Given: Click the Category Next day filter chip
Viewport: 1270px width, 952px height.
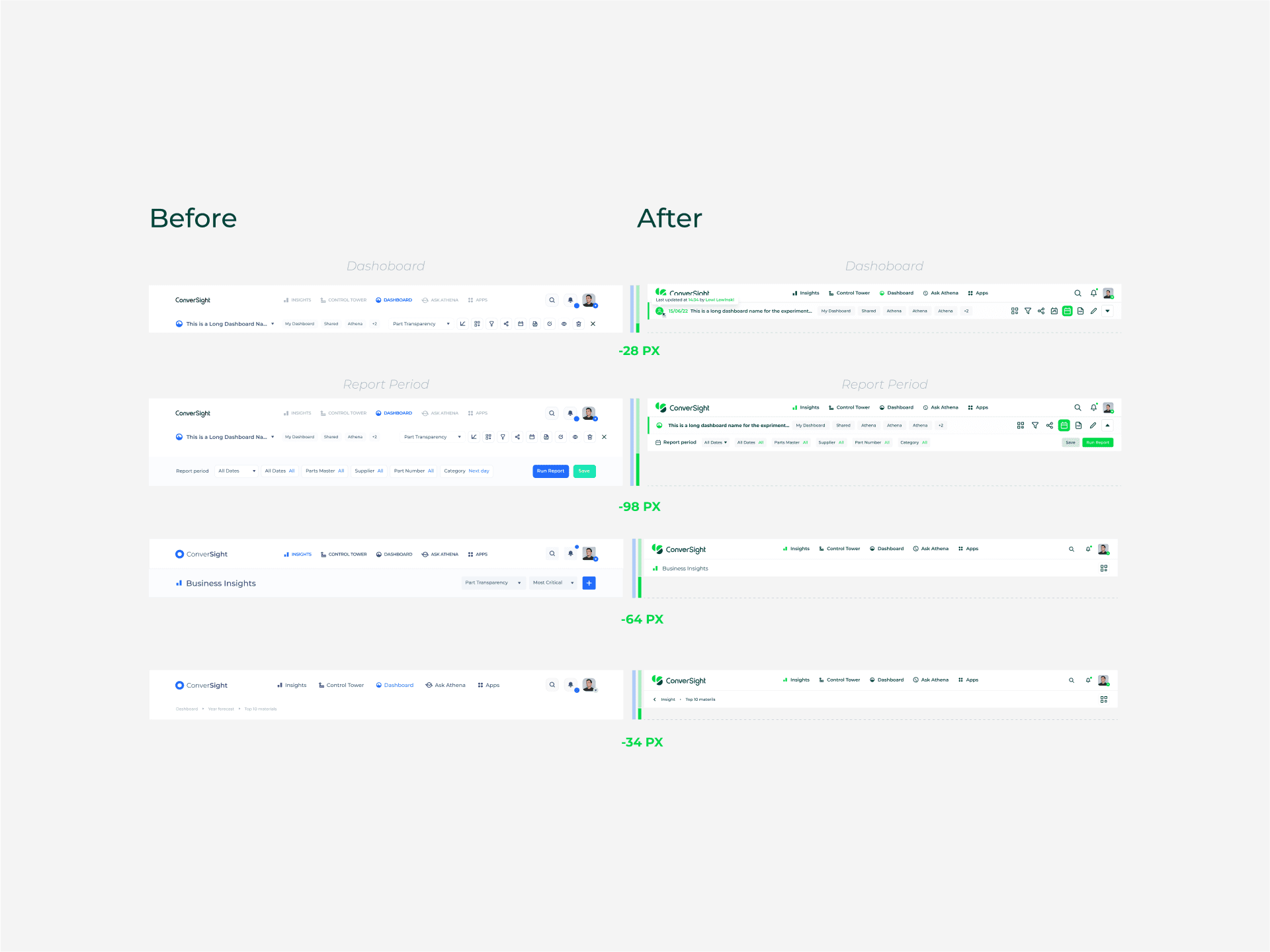Looking at the screenshot, I should 466,471.
